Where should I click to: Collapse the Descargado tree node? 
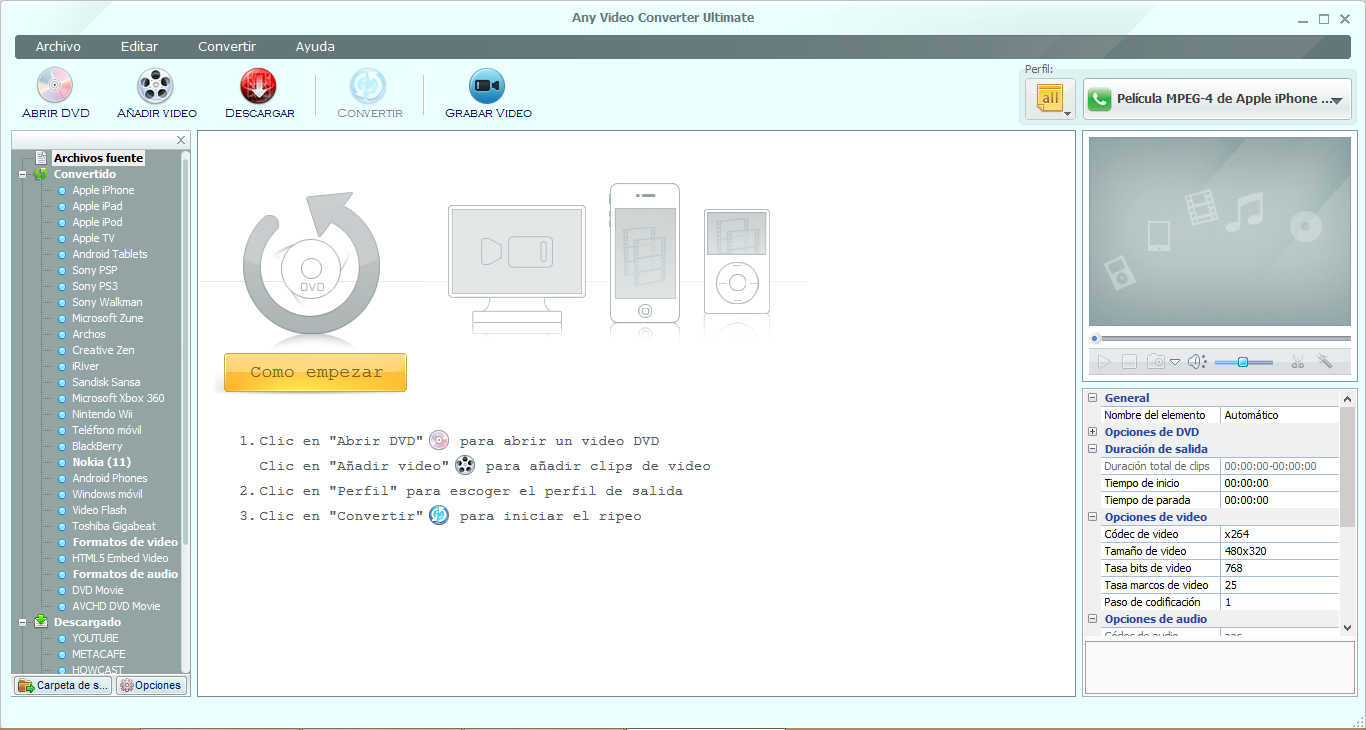22,622
